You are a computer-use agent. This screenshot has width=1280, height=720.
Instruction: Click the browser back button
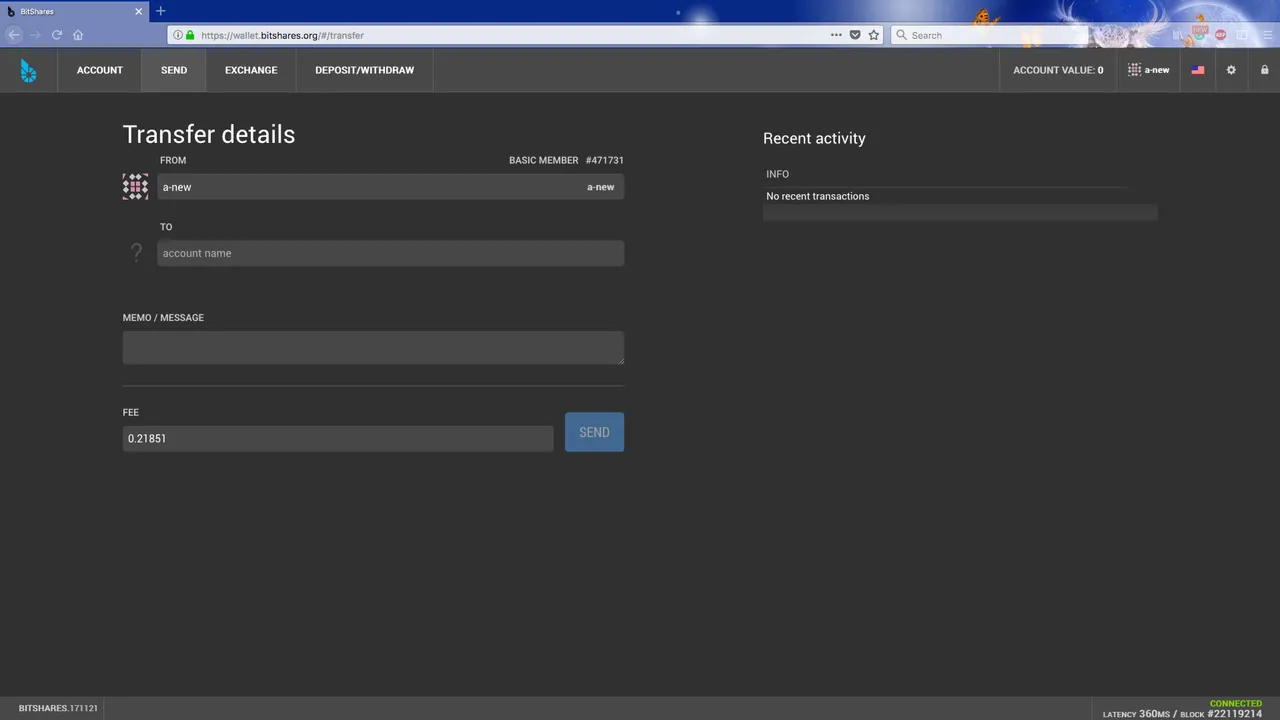tap(14, 35)
